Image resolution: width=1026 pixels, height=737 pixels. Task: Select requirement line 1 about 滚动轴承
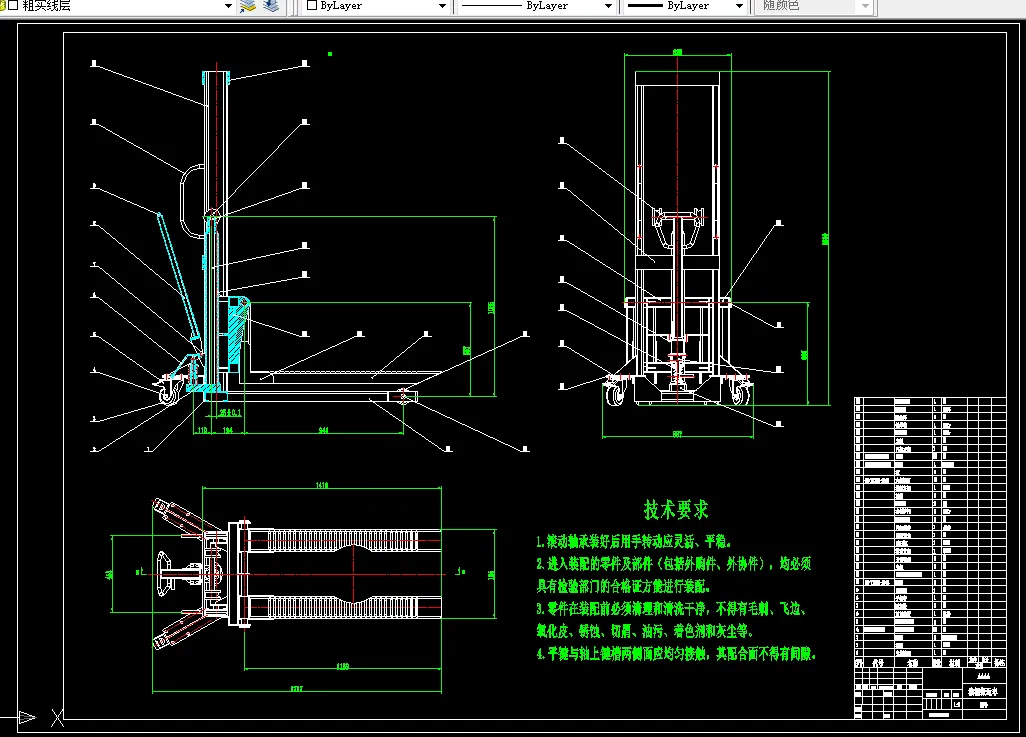(633, 541)
